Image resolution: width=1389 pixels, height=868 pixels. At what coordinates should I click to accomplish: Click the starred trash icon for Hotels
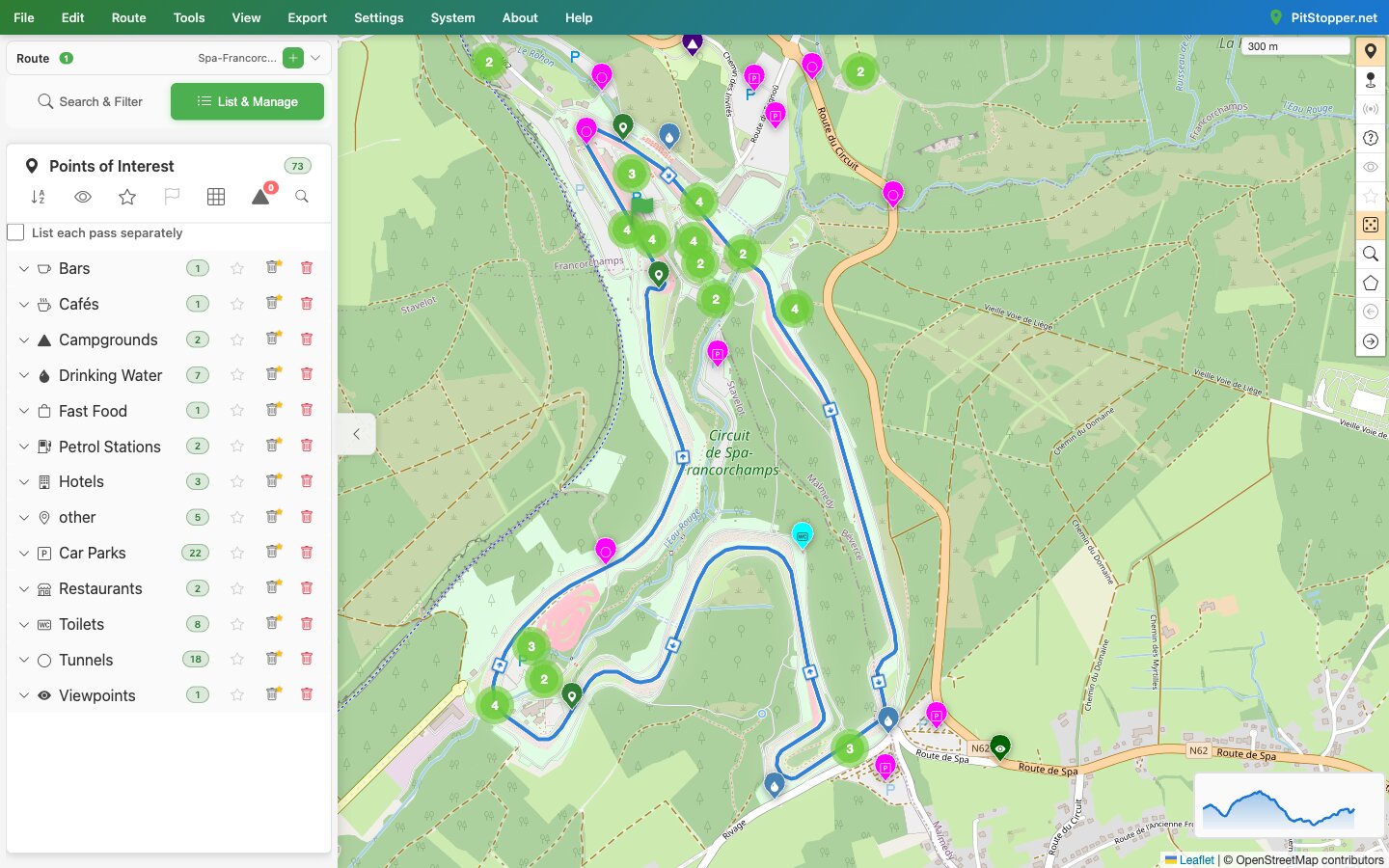[274, 480]
